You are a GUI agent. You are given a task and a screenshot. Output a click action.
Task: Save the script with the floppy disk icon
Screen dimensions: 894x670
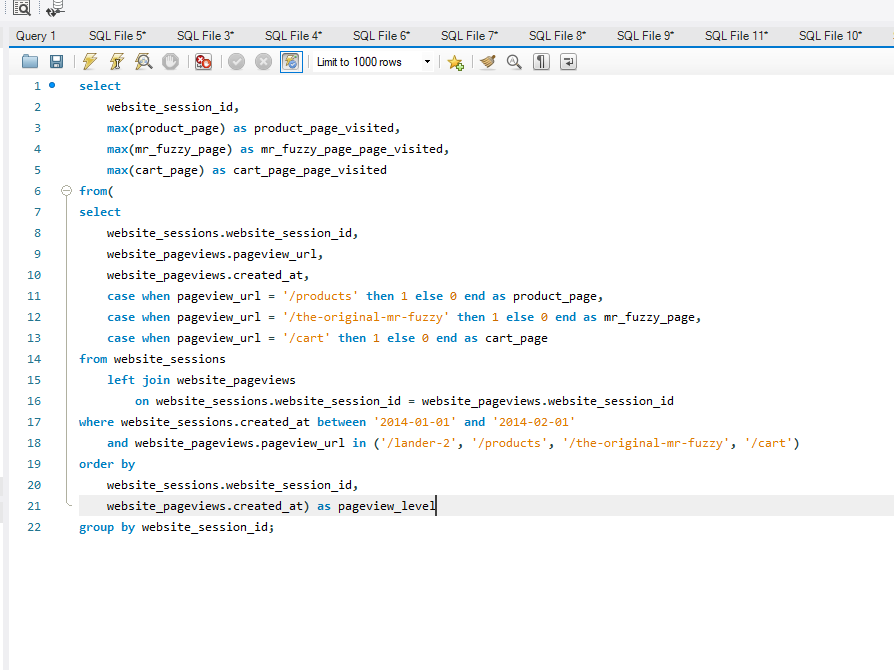tap(56, 62)
